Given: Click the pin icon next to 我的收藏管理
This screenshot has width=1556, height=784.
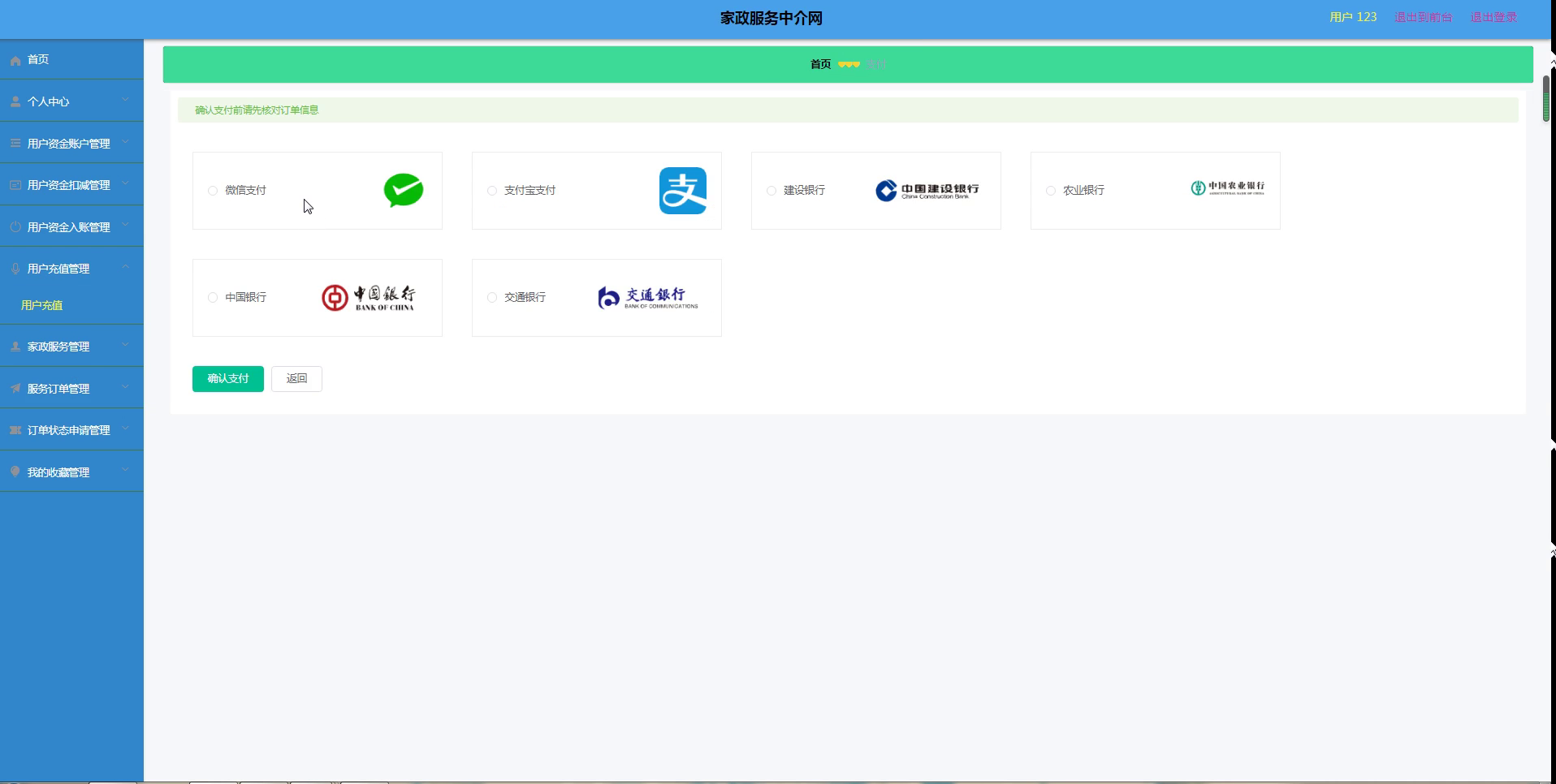Looking at the screenshot, I should [15, 472].
